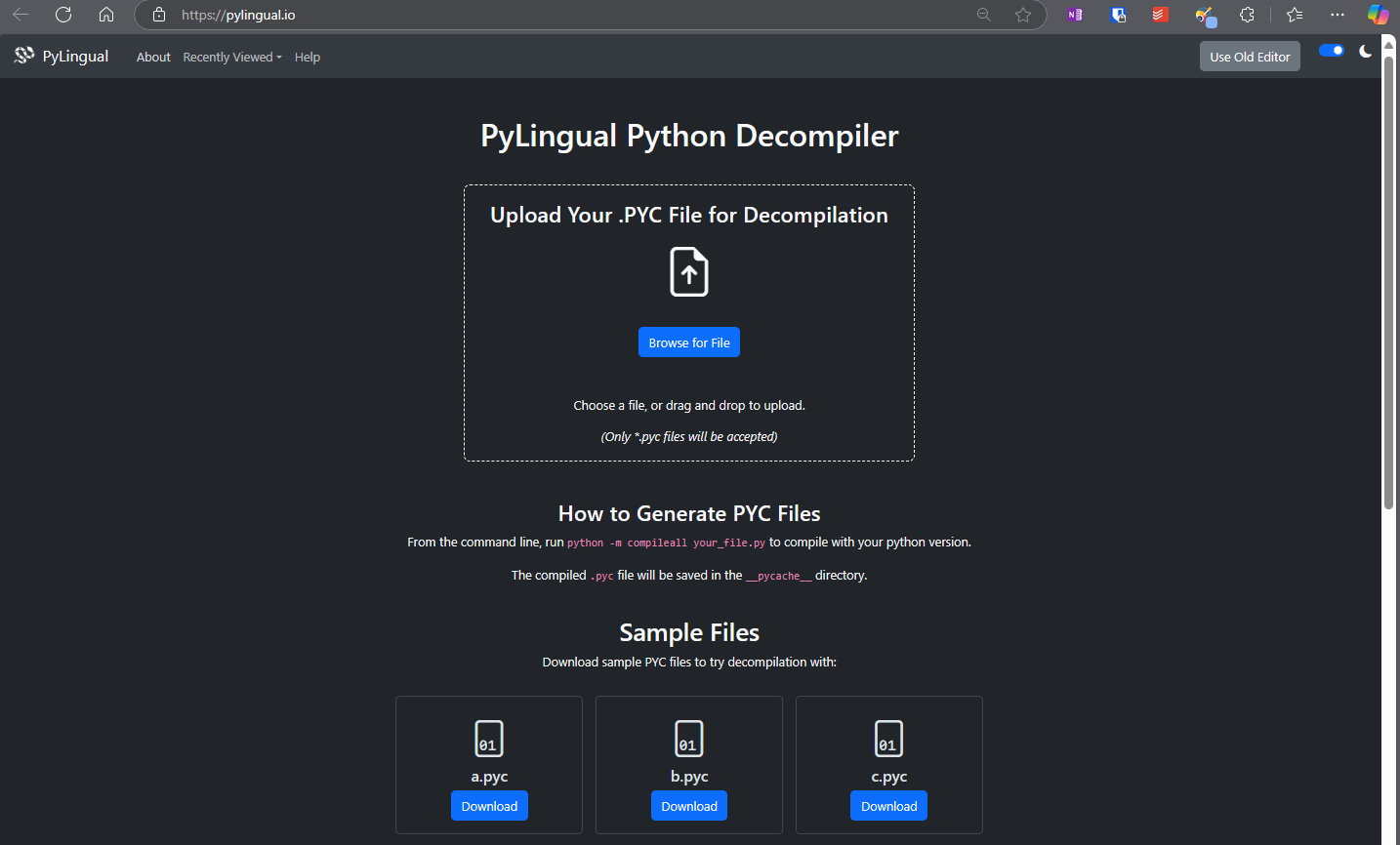Click 'Download sample PYC files' description text

click(x=689, y=662)
